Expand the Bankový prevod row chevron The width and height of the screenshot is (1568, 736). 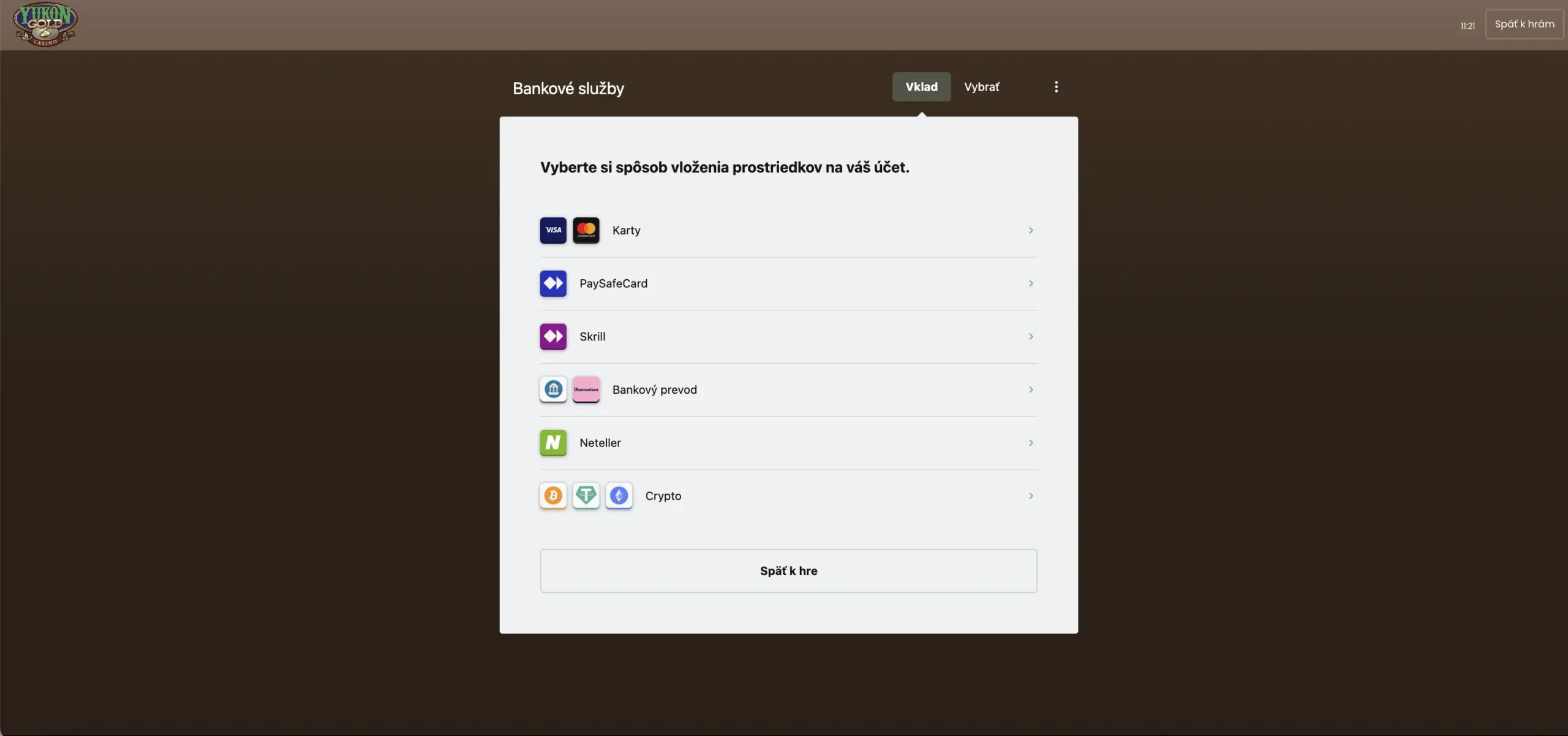click(x=1031, y=389)
